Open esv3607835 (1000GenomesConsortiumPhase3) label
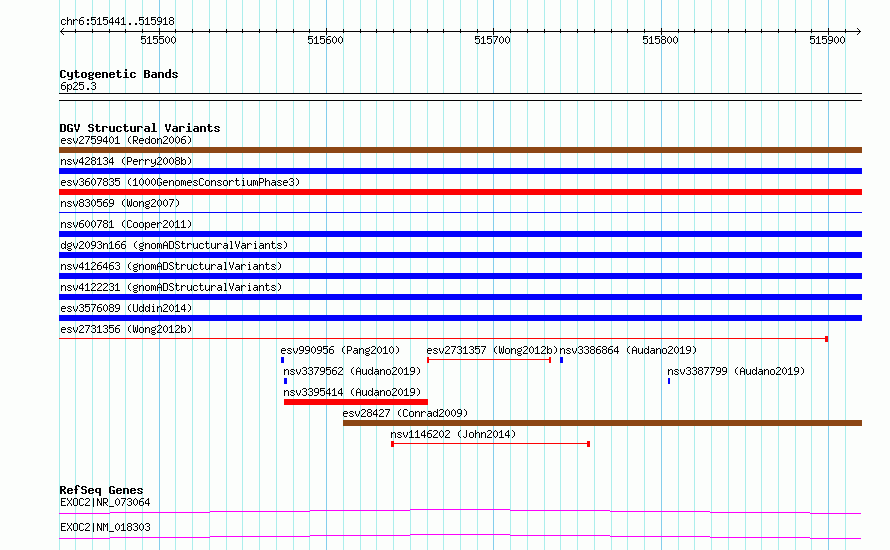Viewport: 890px width, 550px height. pos(180,182)
